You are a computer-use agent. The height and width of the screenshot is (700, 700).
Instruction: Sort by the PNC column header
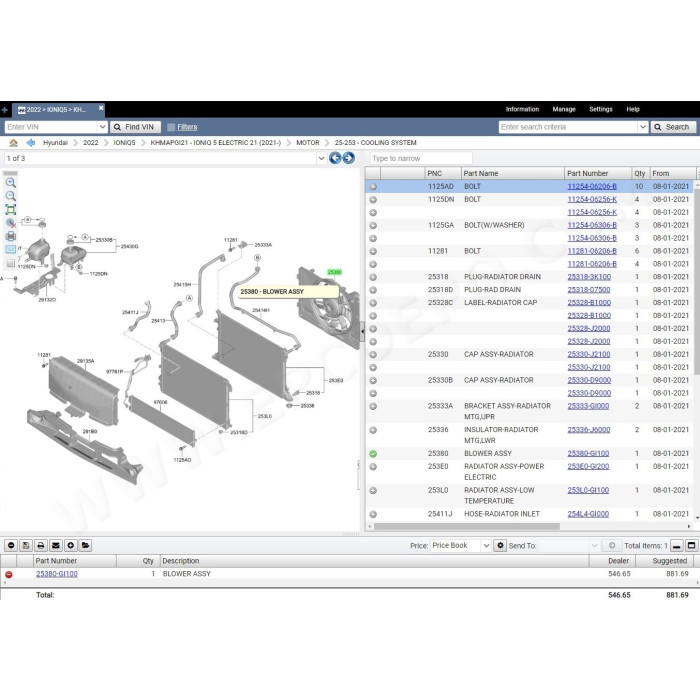[x=443, y=173]
